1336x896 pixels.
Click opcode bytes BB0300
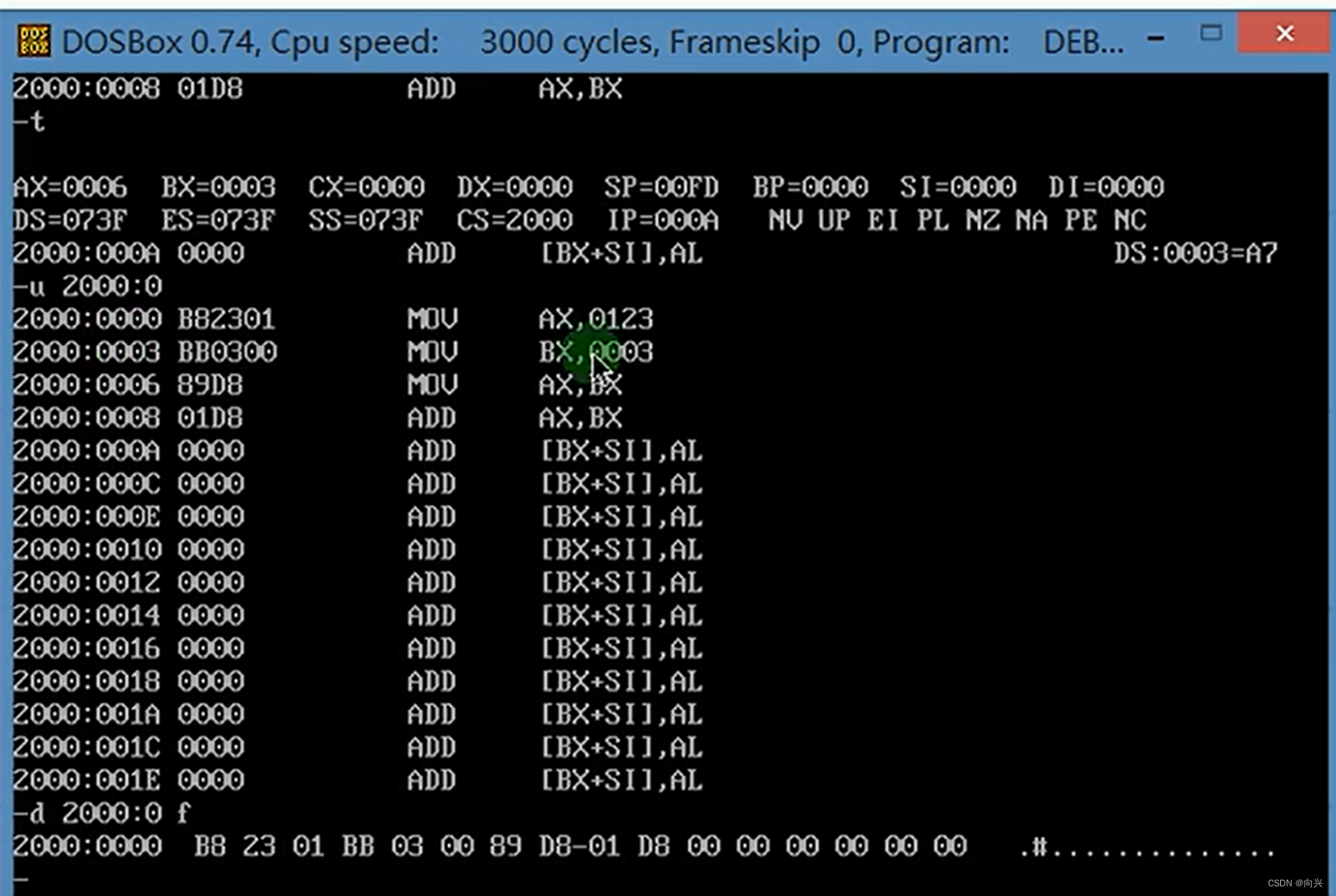pyautogui.click(x=227, y=352)
